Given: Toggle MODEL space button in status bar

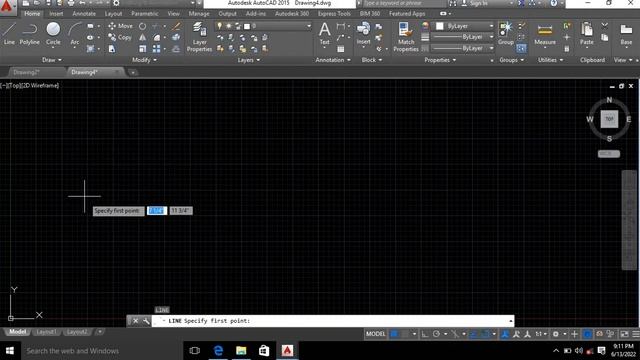Looking at the screenshot, I should 375,334.
